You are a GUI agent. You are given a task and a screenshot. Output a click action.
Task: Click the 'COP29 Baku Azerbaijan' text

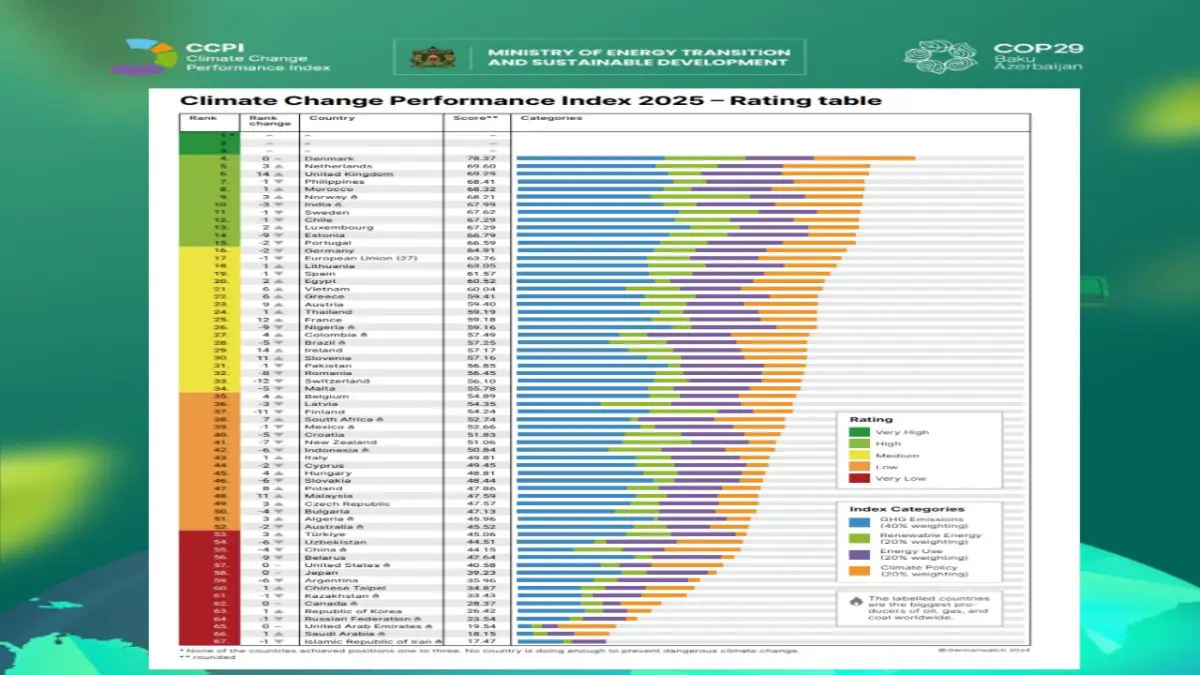1038,56
